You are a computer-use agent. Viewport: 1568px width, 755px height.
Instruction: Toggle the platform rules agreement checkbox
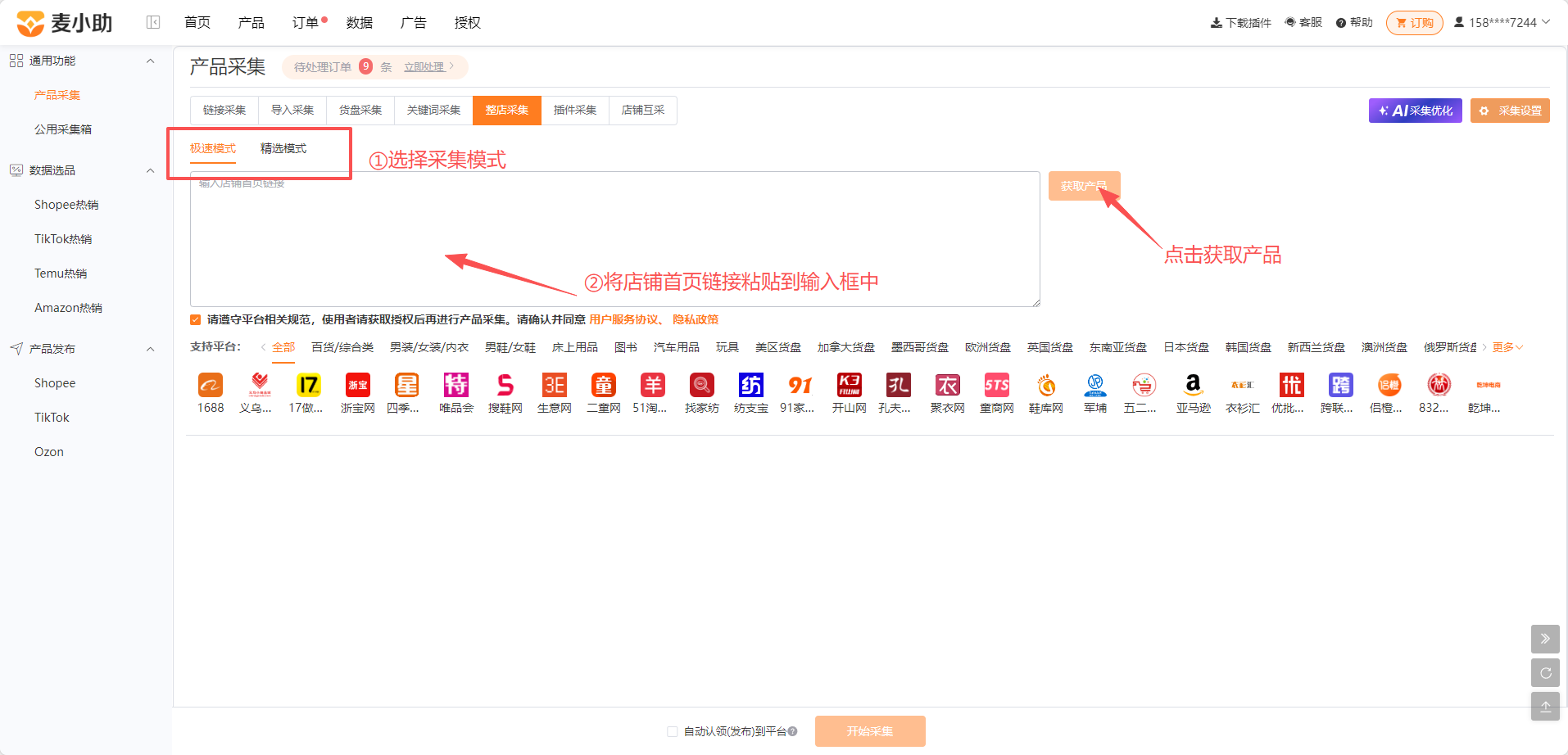[x=195, y=319]
